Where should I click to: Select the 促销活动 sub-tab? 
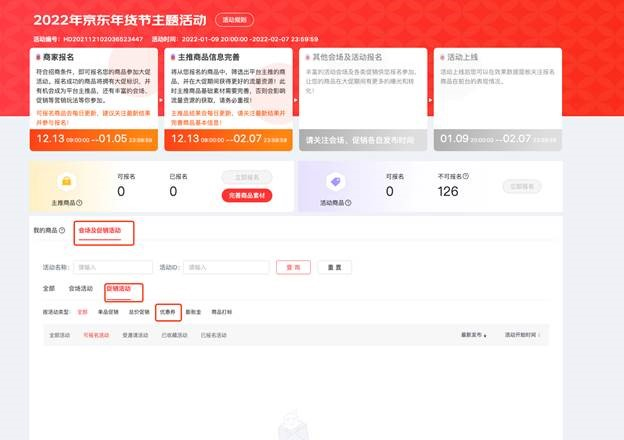click(x=119, y=289)
